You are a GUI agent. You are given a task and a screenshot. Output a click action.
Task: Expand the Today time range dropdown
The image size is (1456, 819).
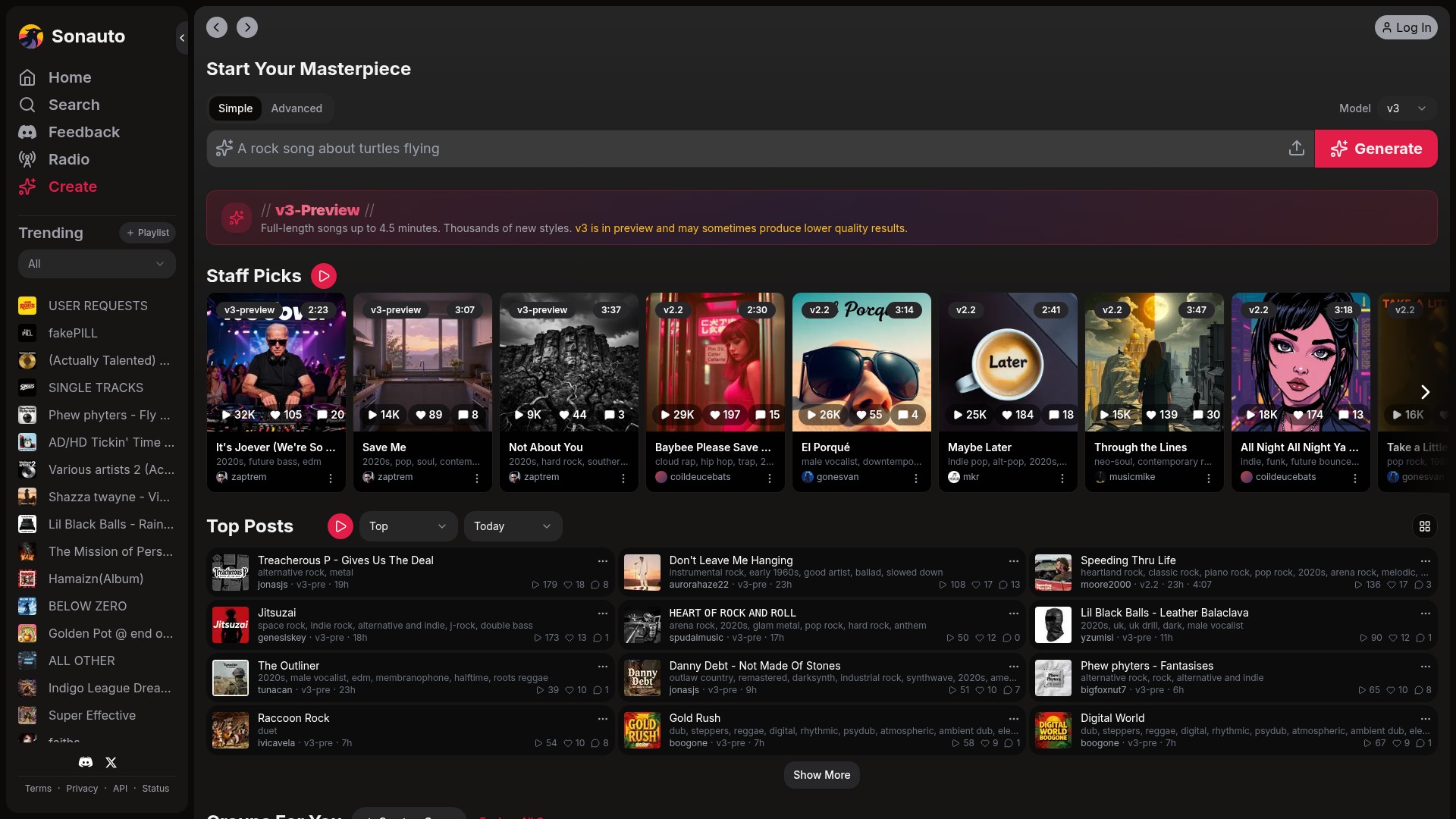[513, 526]
